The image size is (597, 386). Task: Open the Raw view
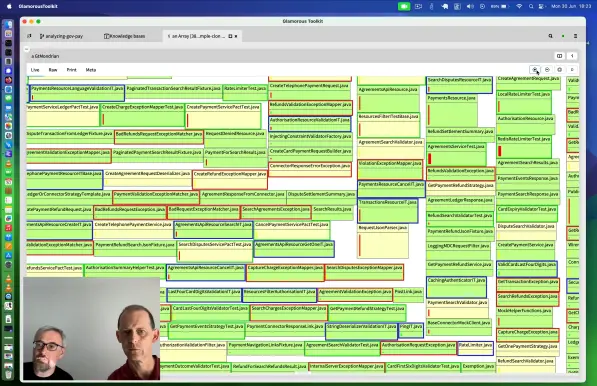pos(53,70)
